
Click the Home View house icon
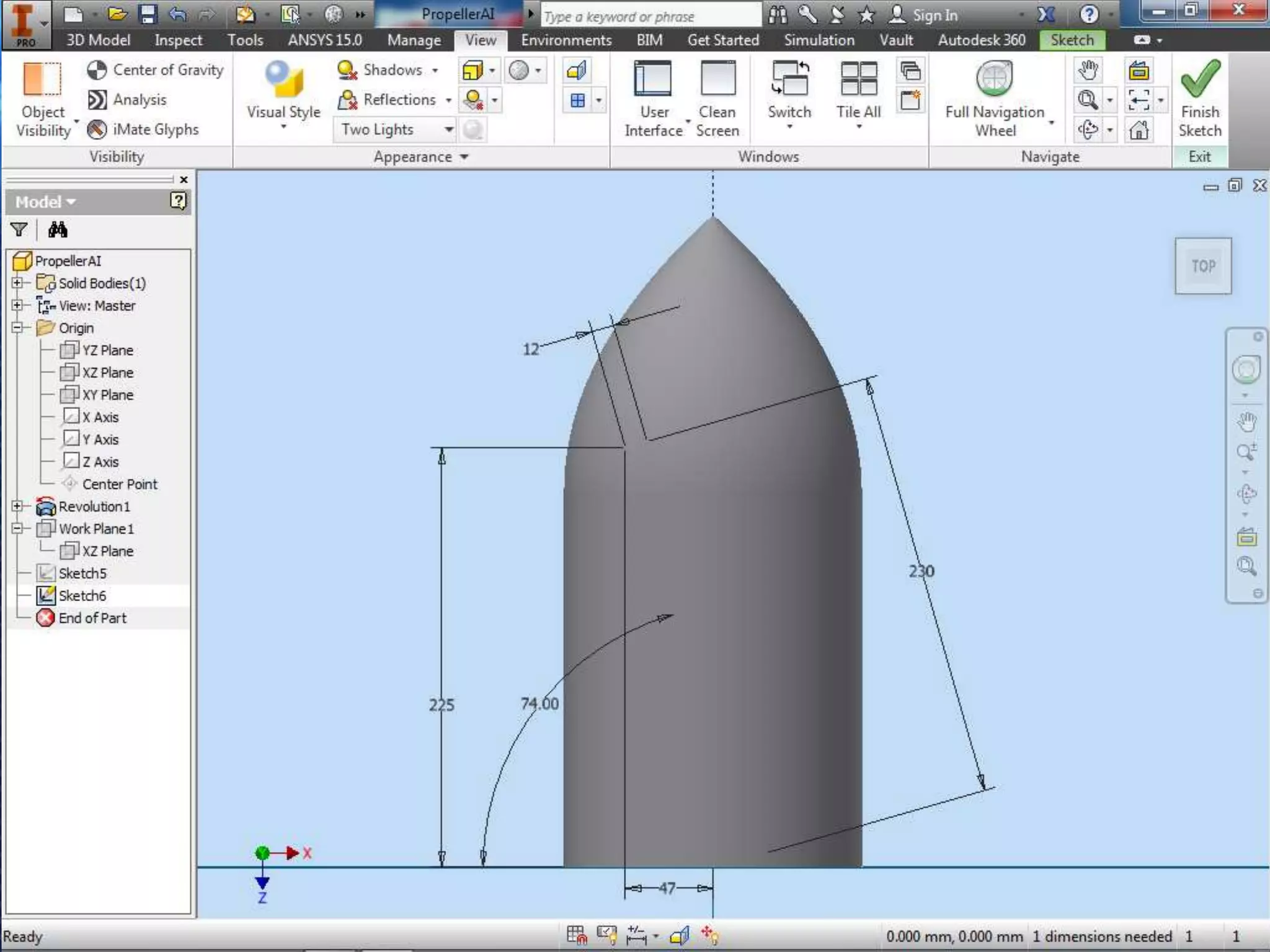[1139, 130]
